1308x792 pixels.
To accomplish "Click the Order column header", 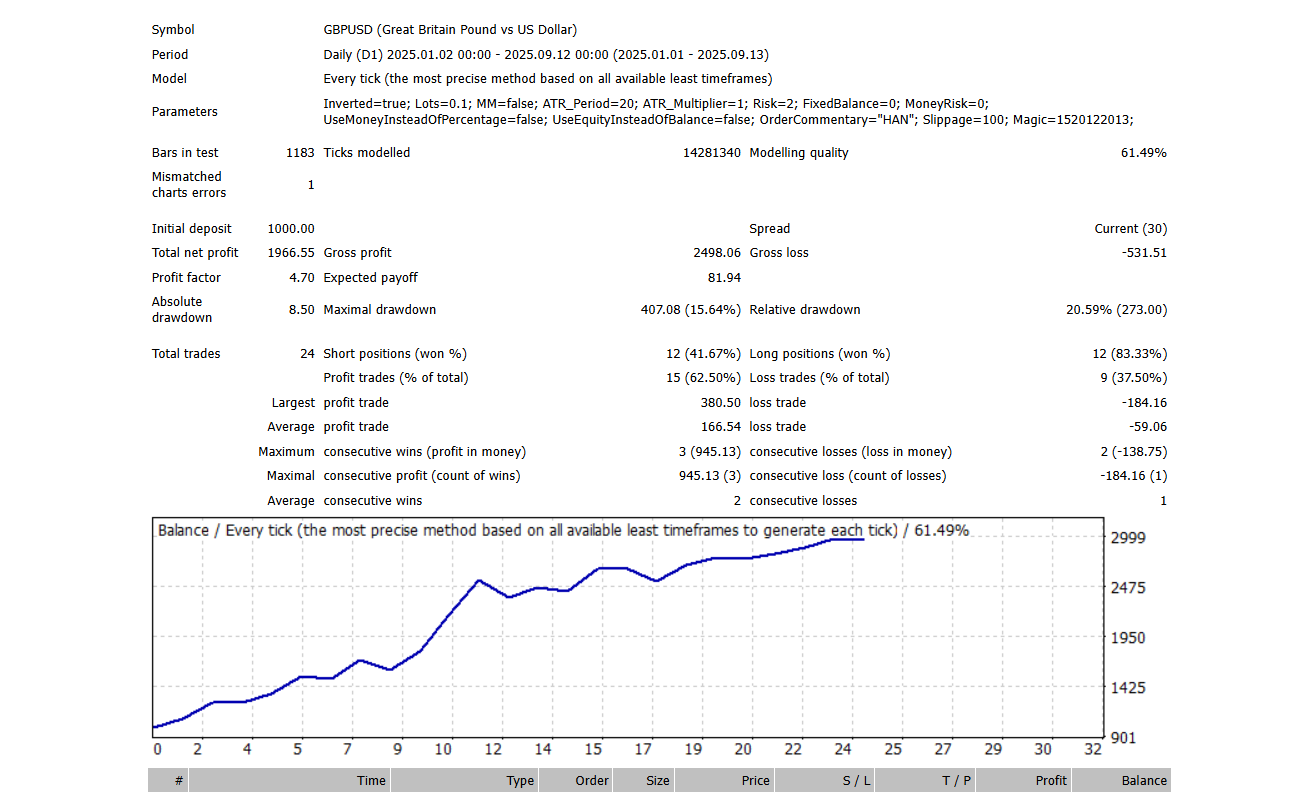I will [592, 780].
